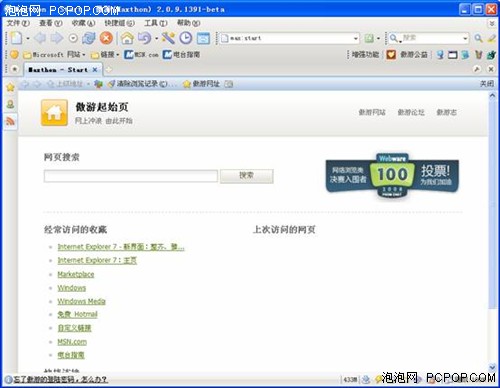Click the Refresh toolbar icon

pyautogui.click(x=89, y=38)
